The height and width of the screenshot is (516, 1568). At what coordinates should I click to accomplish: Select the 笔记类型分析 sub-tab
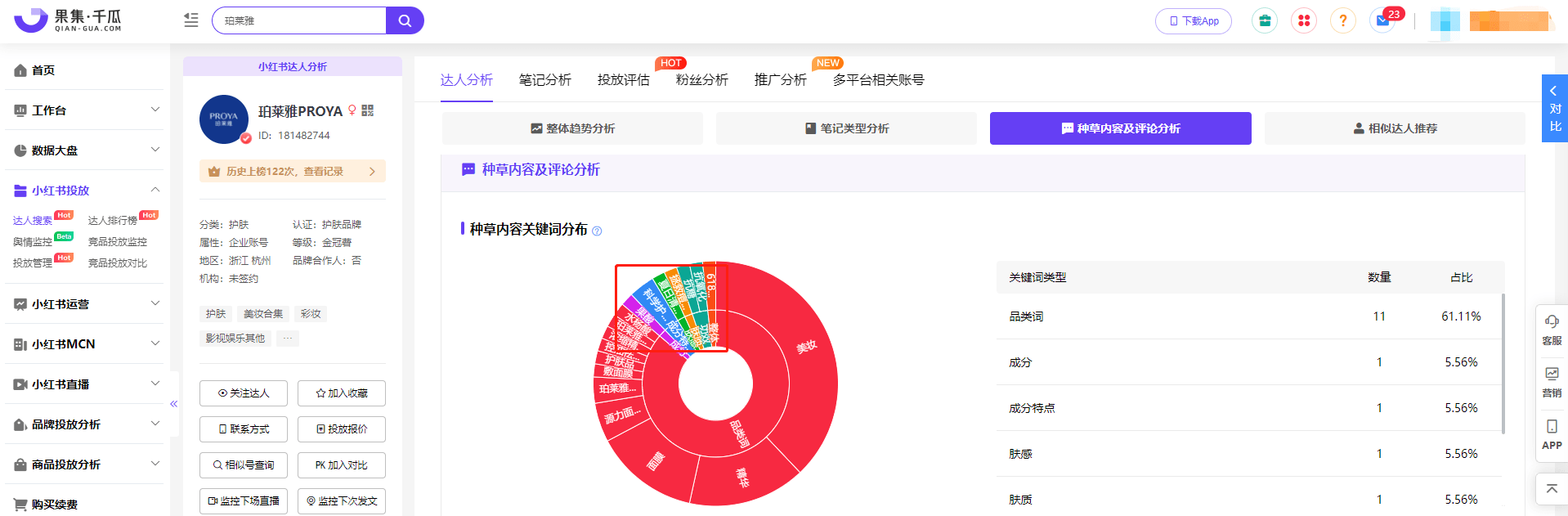[846, 128]
